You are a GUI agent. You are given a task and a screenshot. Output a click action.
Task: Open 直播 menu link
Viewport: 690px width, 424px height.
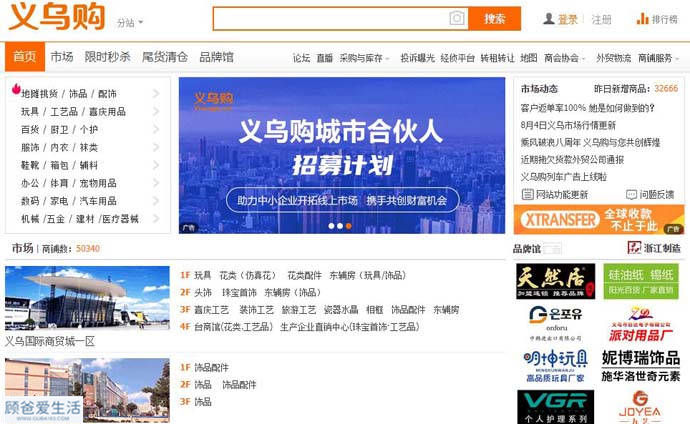click(325, 58)
